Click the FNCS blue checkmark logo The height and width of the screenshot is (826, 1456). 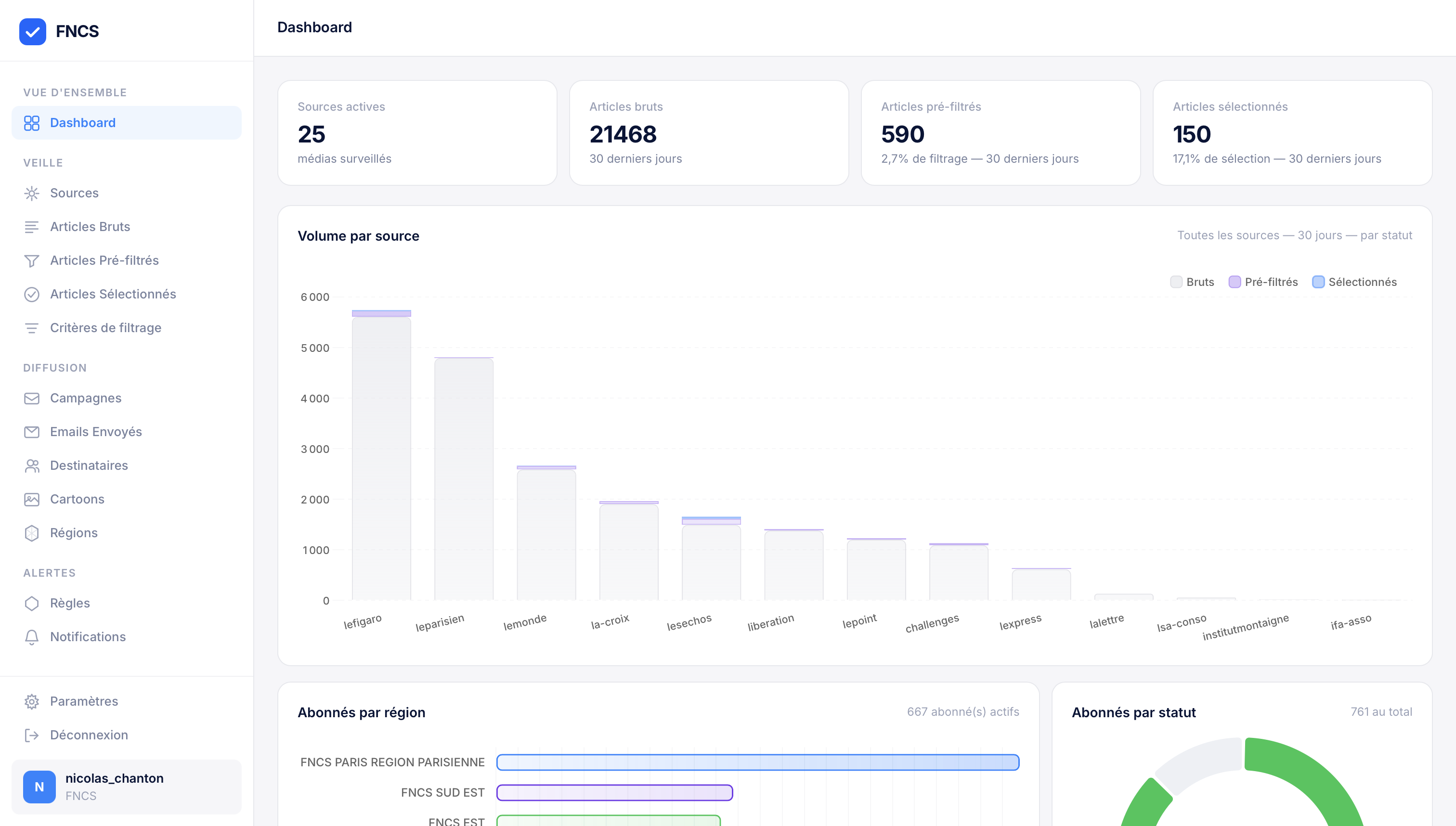(32, 31)
